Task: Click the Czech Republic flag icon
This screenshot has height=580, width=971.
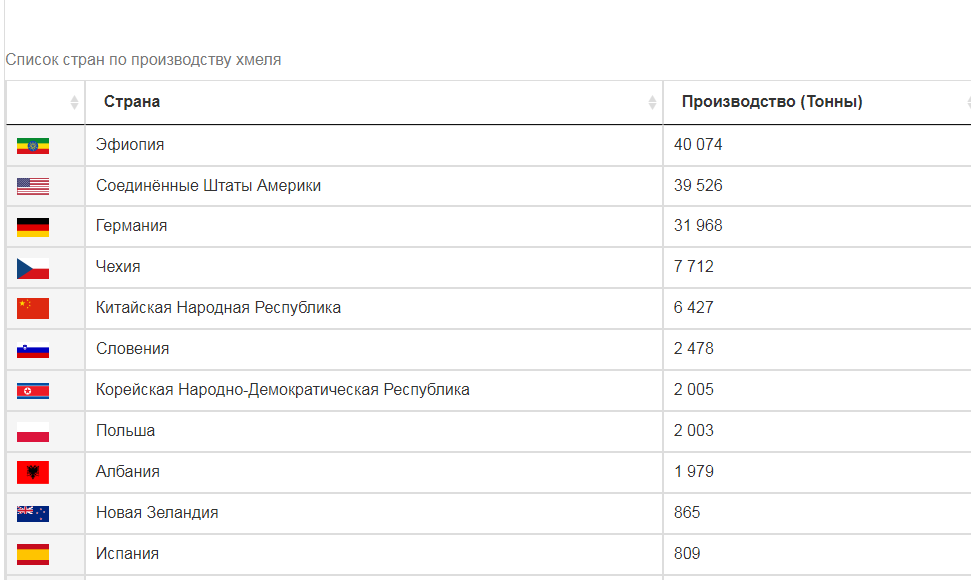Action: click(33, 268)
